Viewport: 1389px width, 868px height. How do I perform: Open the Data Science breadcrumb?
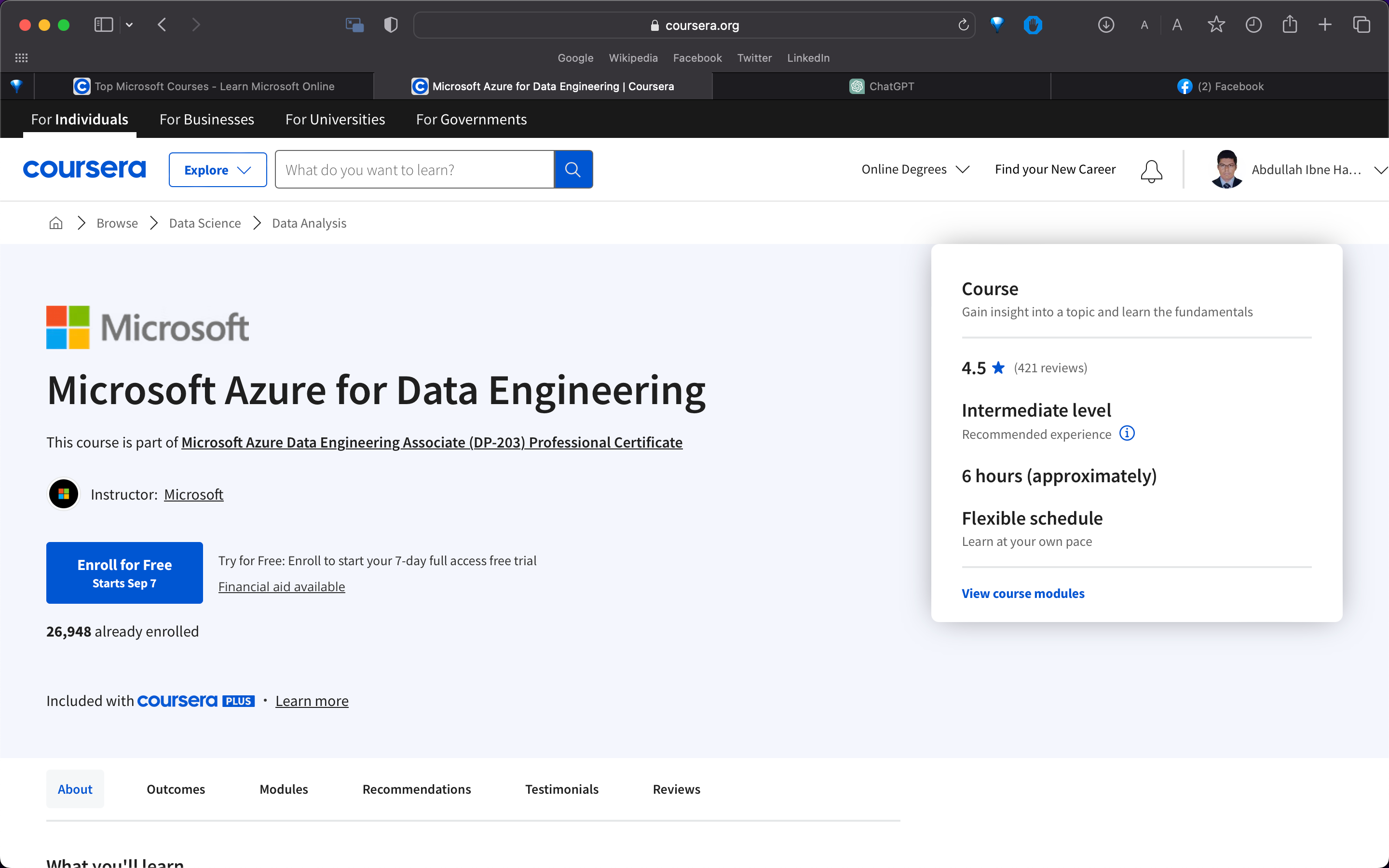click(x=205, y=223)
